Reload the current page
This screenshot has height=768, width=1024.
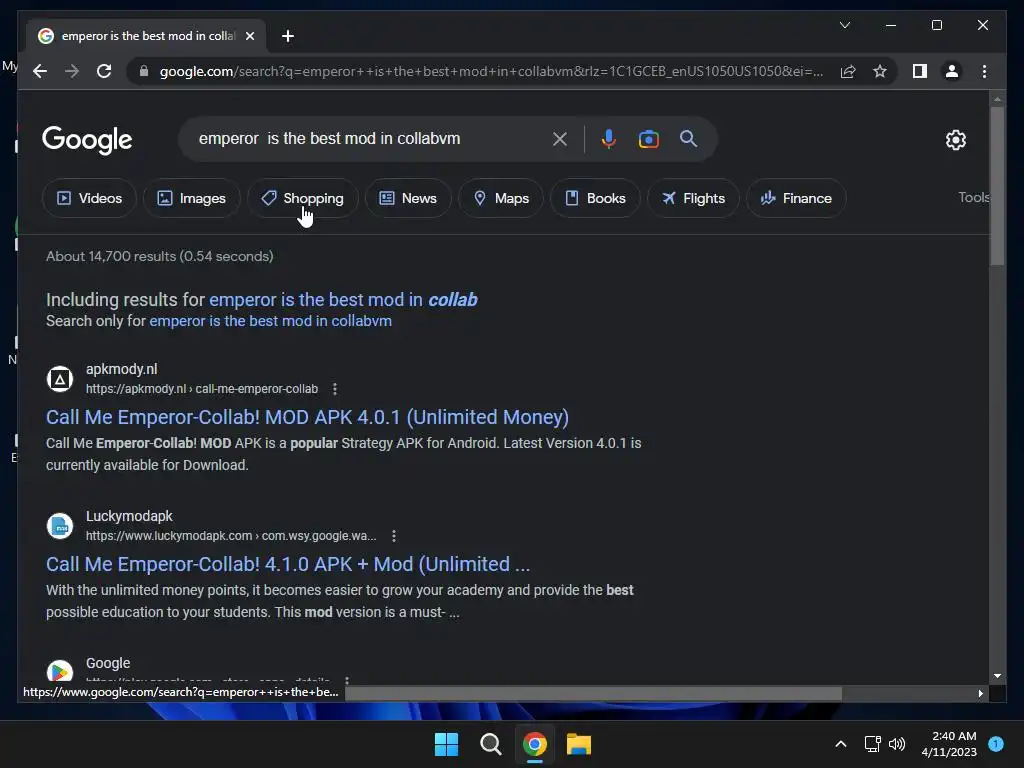tap(104, 71)
